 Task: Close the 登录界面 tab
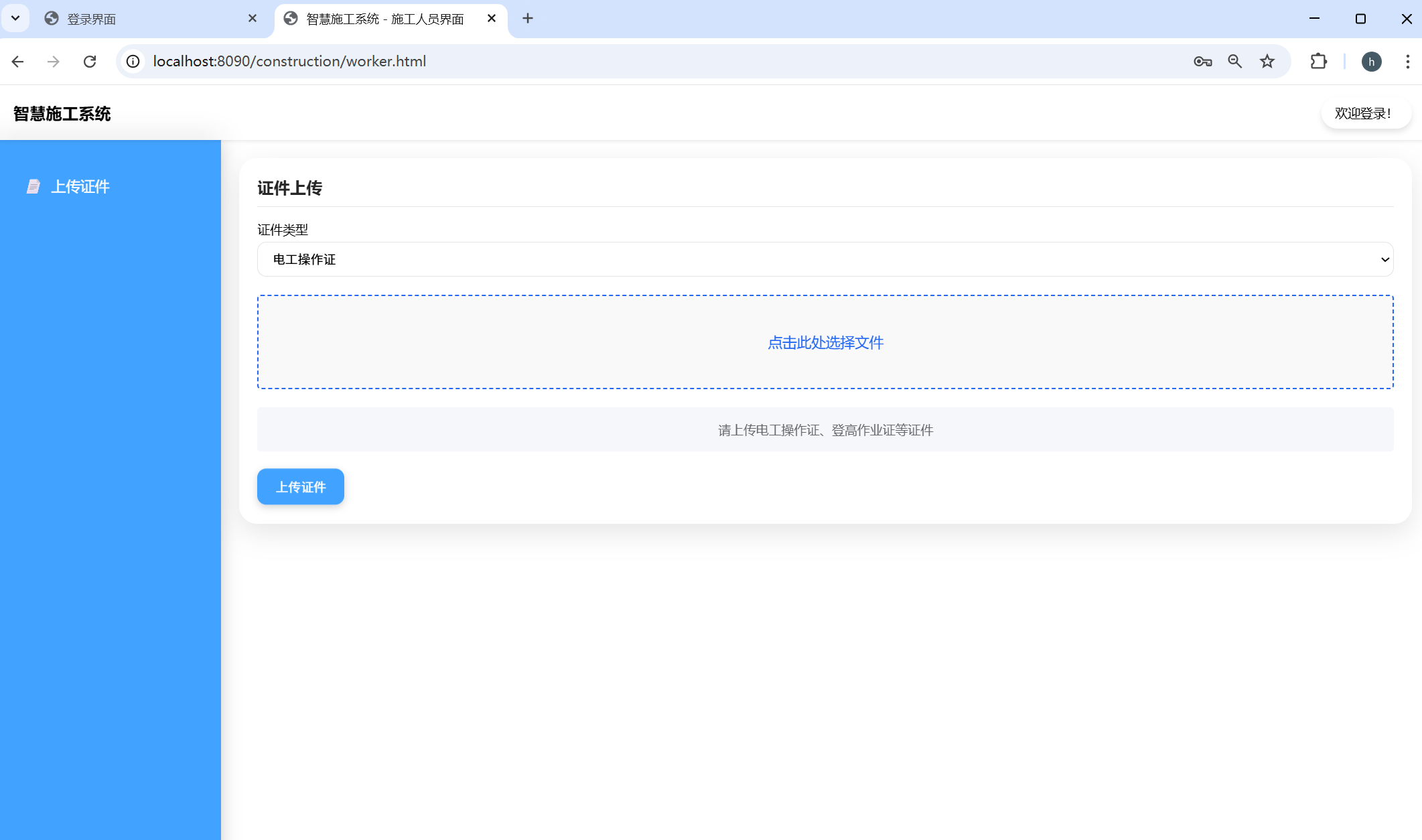click(x=253, y=18)
